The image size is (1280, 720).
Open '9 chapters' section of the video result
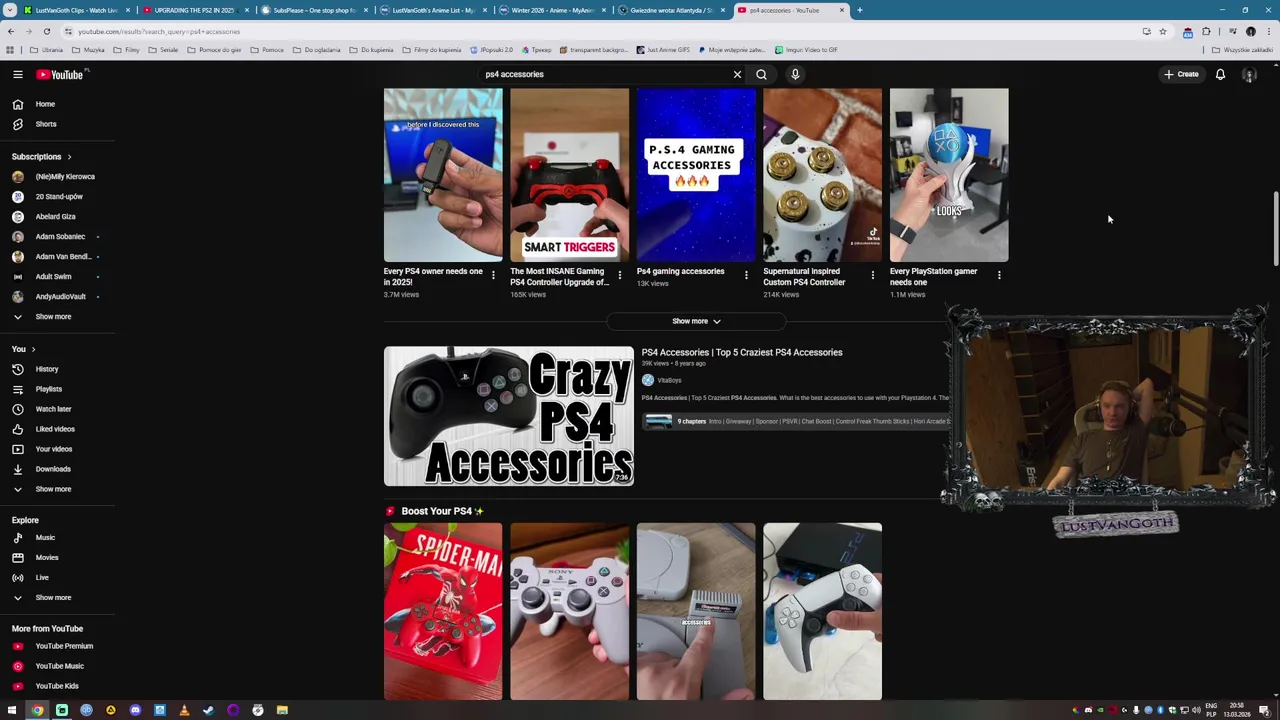797,421
